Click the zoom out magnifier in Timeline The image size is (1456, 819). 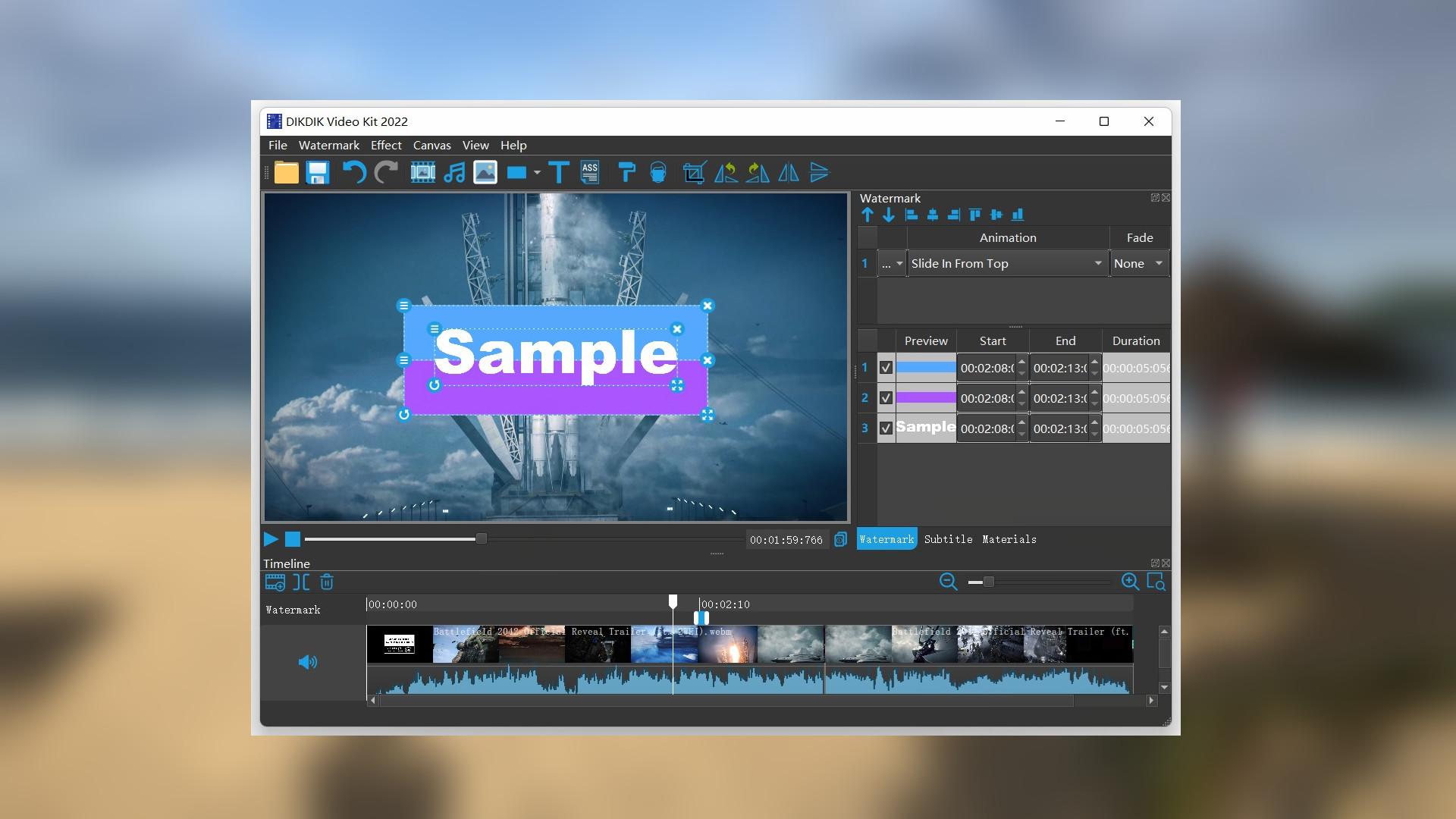[948, 582]
